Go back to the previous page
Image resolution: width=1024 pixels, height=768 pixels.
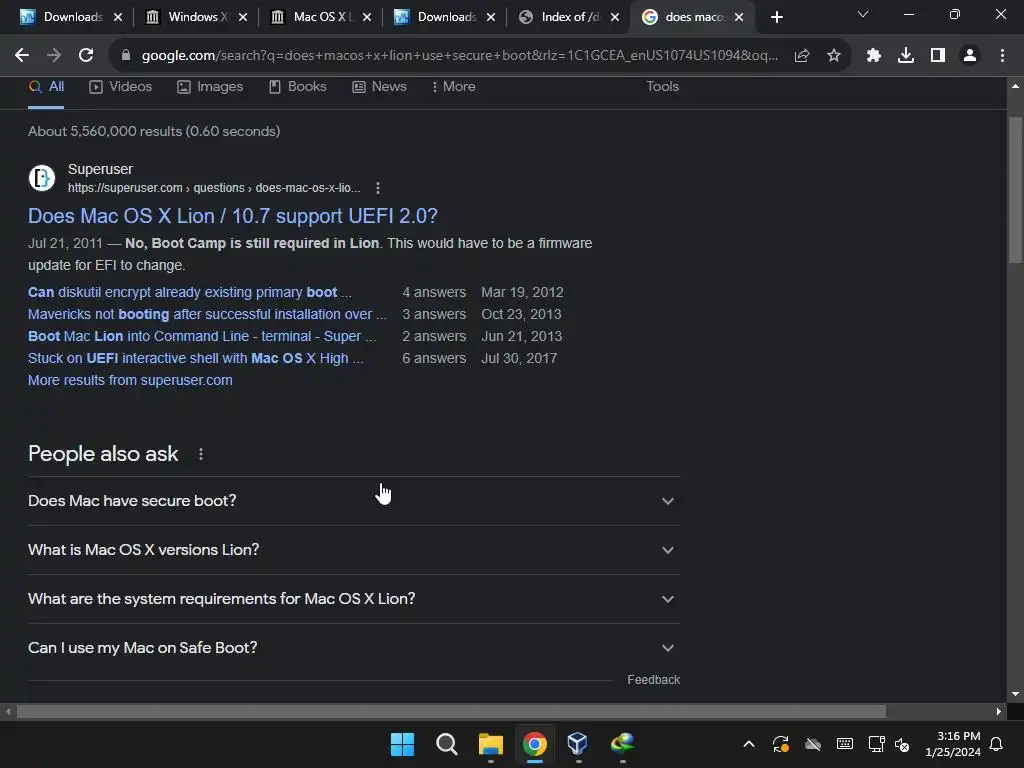[x=22, y=56]
